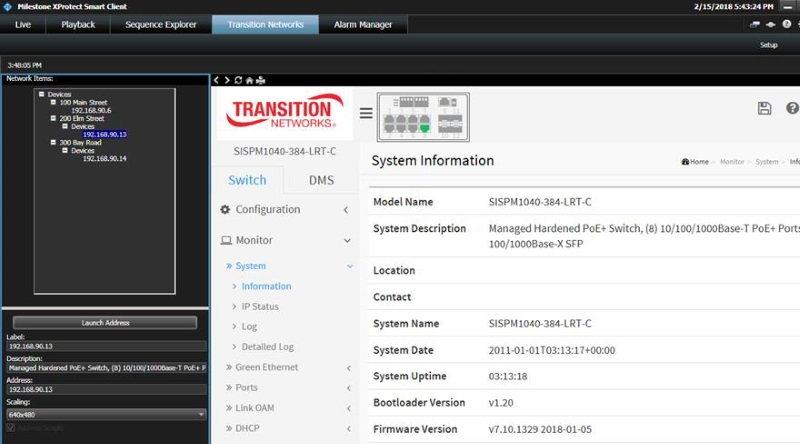Image resolution: width=800 pixels, height=444 pixels.
Task: Select device 192.168.90.14 in tree
Action: 105,159
